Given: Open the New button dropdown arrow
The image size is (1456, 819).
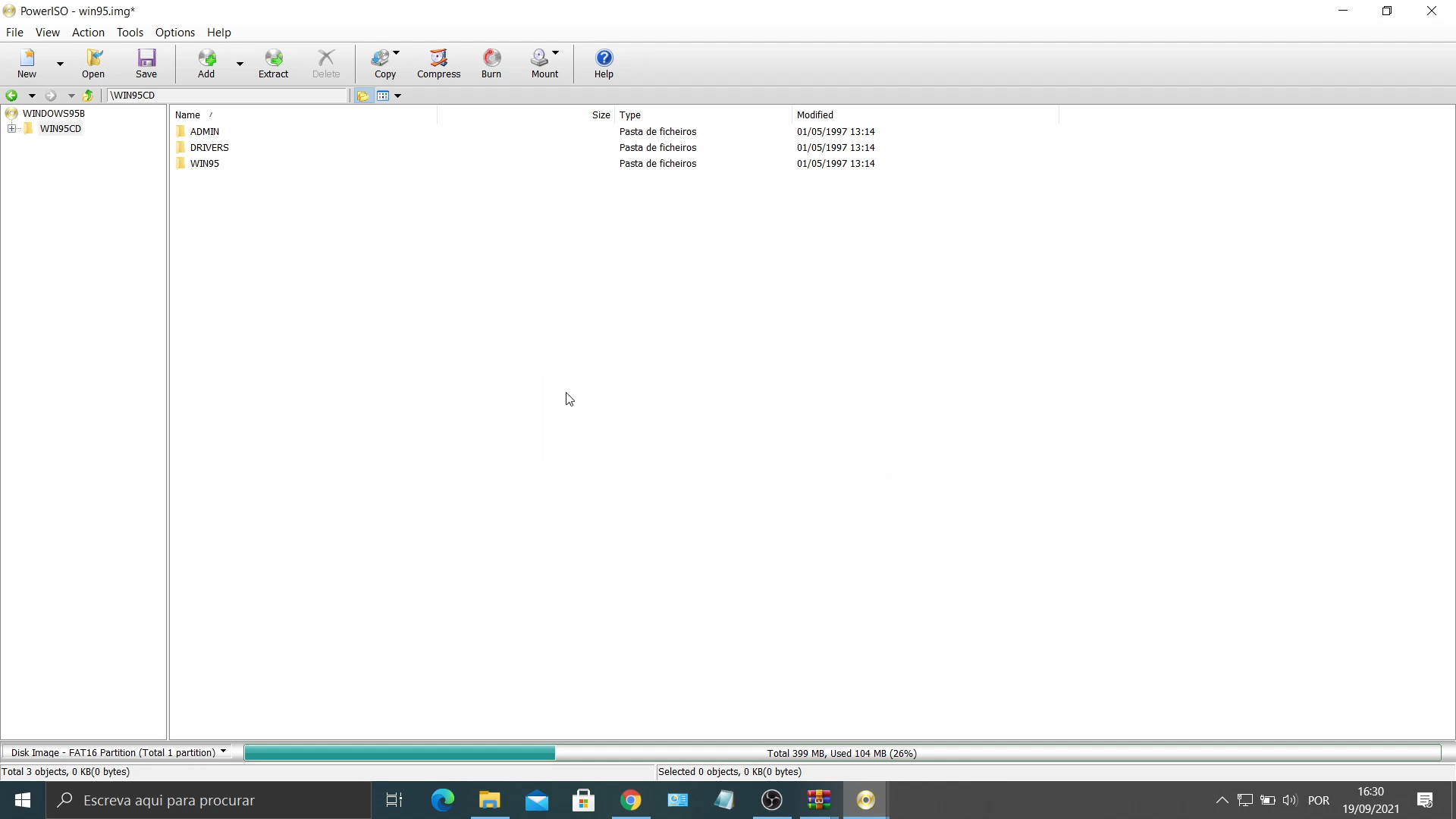Looking at the screenshot, I should (60, 64).
